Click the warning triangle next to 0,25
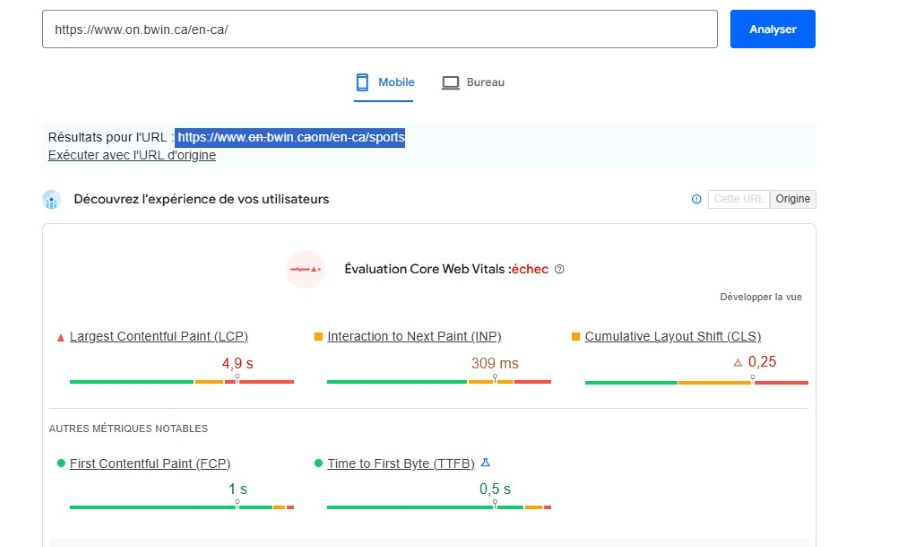This screenshot has width=900, height=547. click(x=738, y=363)
